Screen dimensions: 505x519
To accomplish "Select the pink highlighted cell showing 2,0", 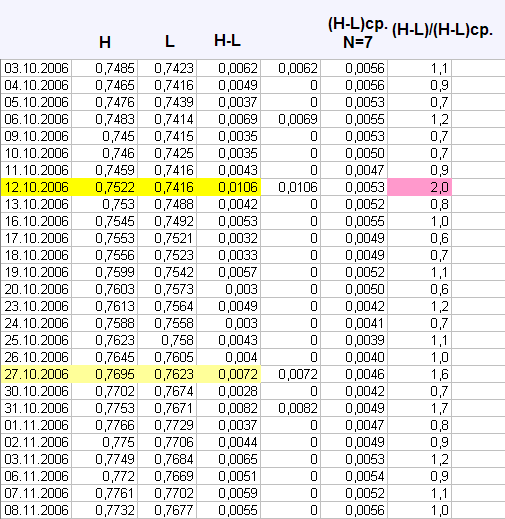I will point(420,187).
